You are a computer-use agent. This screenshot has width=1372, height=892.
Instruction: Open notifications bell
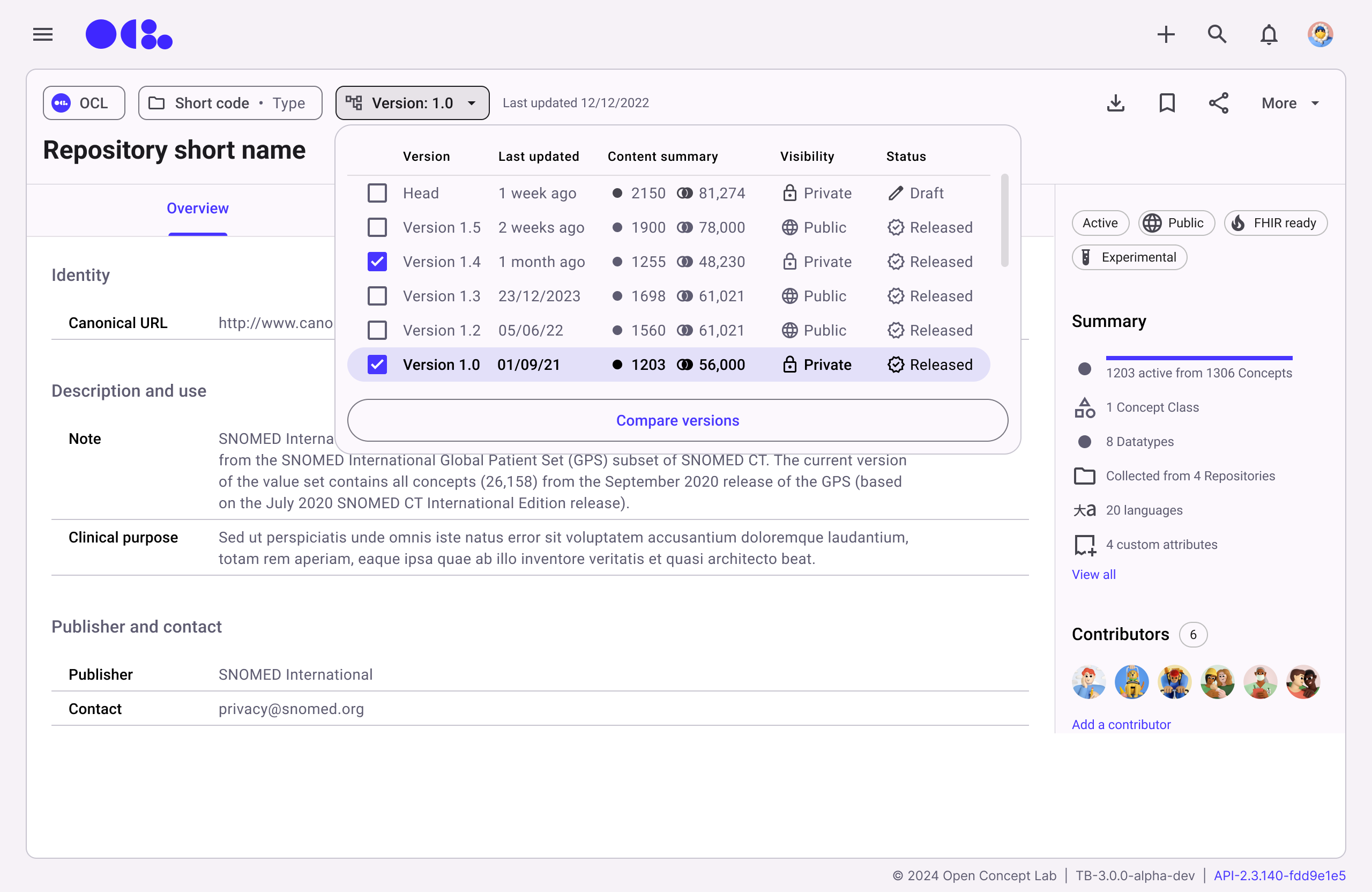coord(1268,35)
